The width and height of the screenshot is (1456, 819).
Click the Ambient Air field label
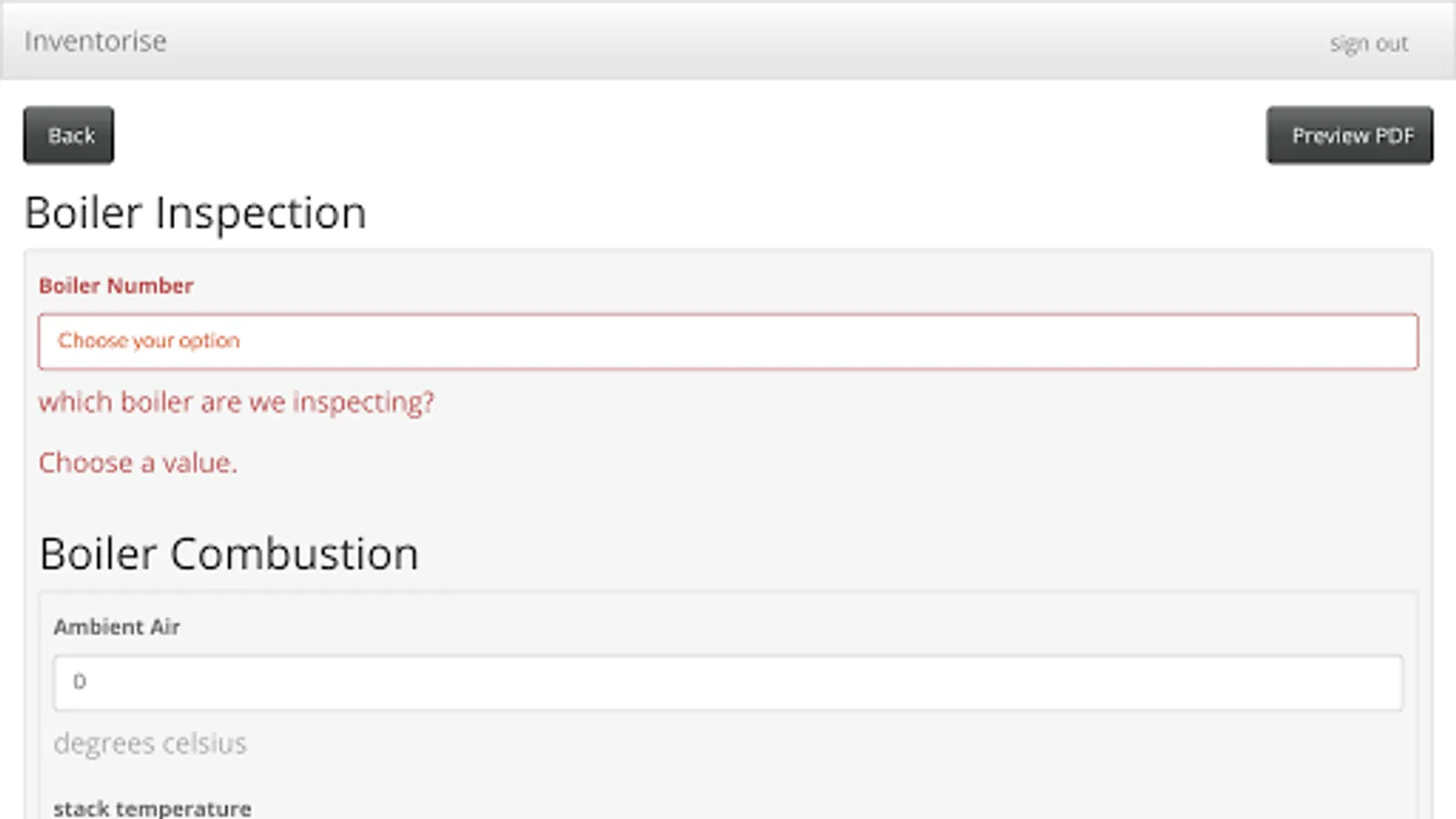click(116, 627)
